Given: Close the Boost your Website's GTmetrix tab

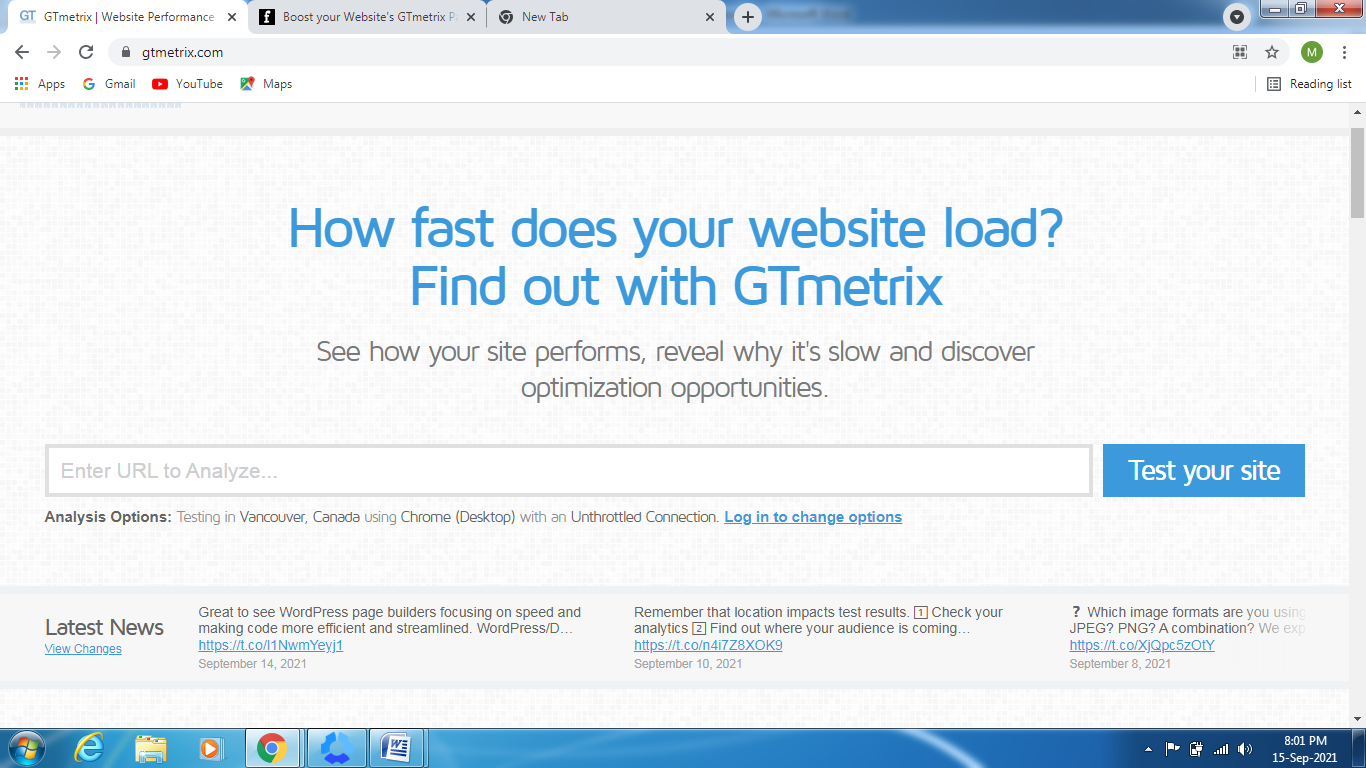Looking at the screenshot, I should point(471,17).
